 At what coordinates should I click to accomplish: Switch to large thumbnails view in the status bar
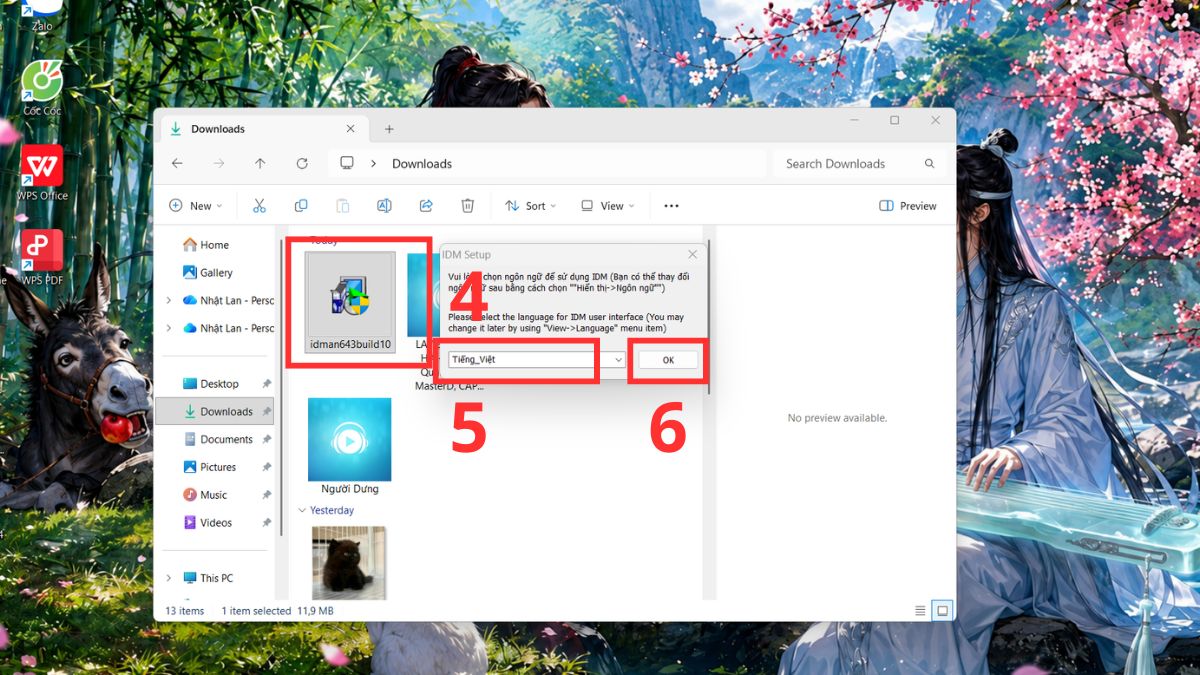click(x=942, y=610)
